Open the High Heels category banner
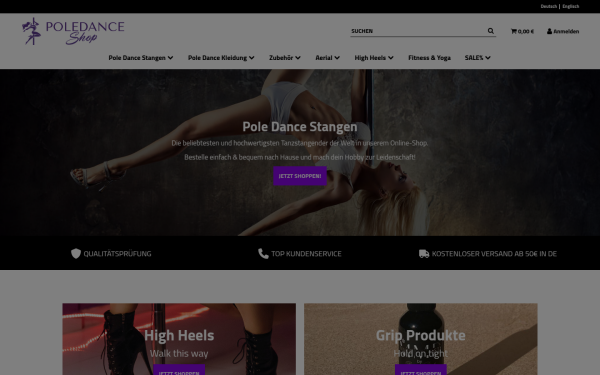The width and height of the screenshot is (600, 375). tap(179, 339)
